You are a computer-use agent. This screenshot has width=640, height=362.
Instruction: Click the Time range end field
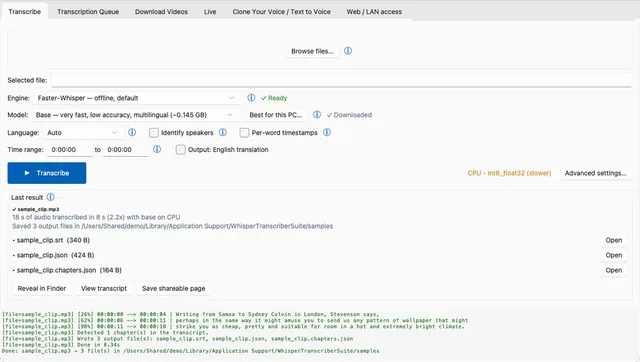pos(125,150)
